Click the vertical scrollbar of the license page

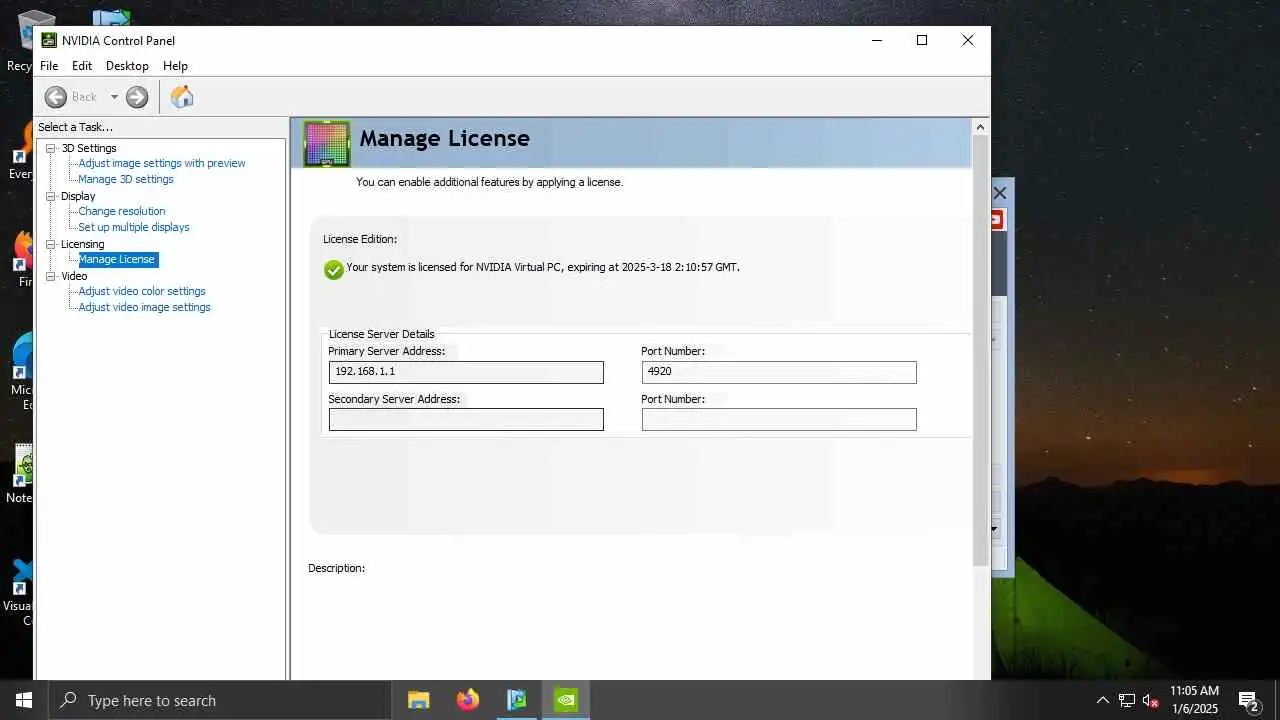click(x=981, y=350)
